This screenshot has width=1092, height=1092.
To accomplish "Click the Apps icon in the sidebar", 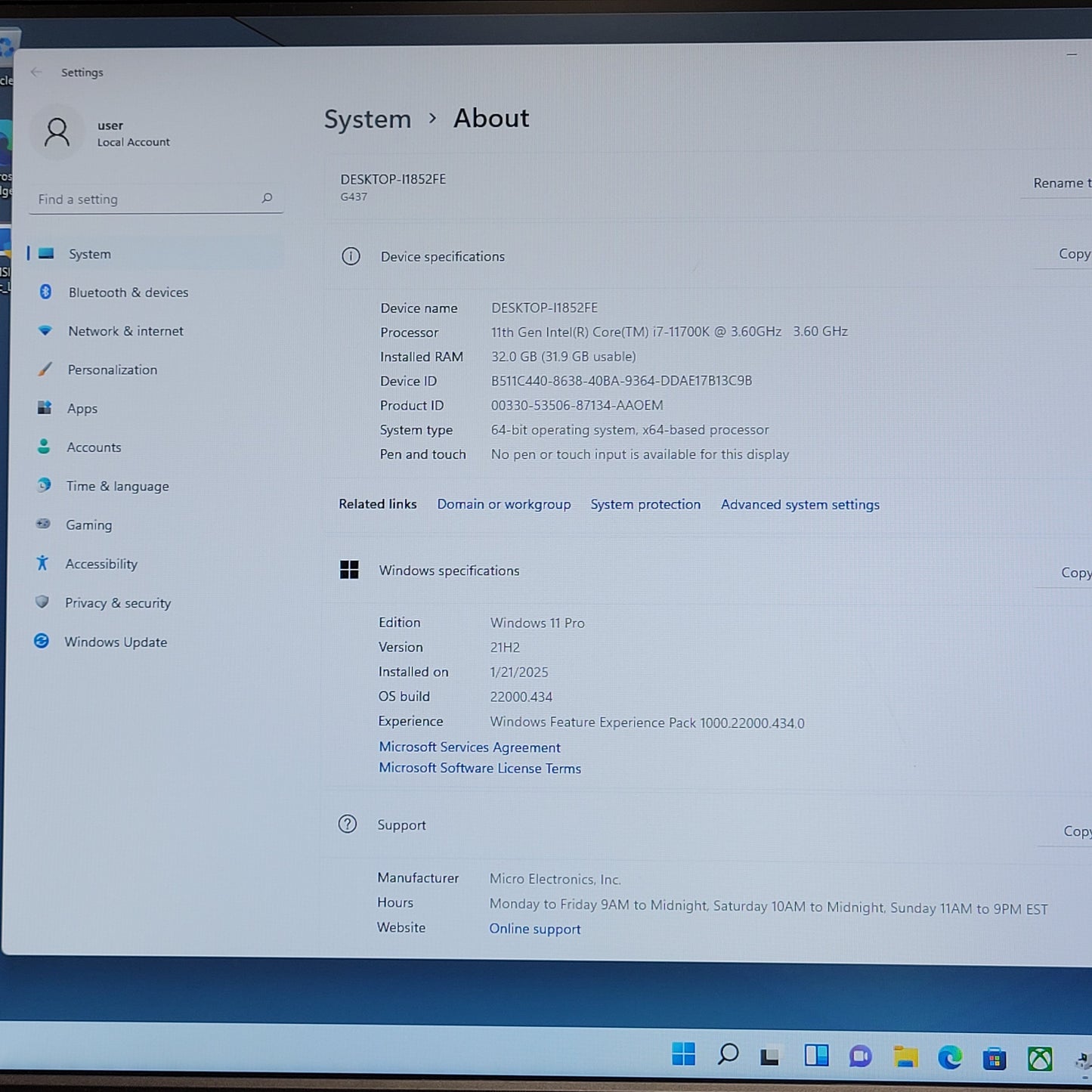I will click(x=45, y=407).
